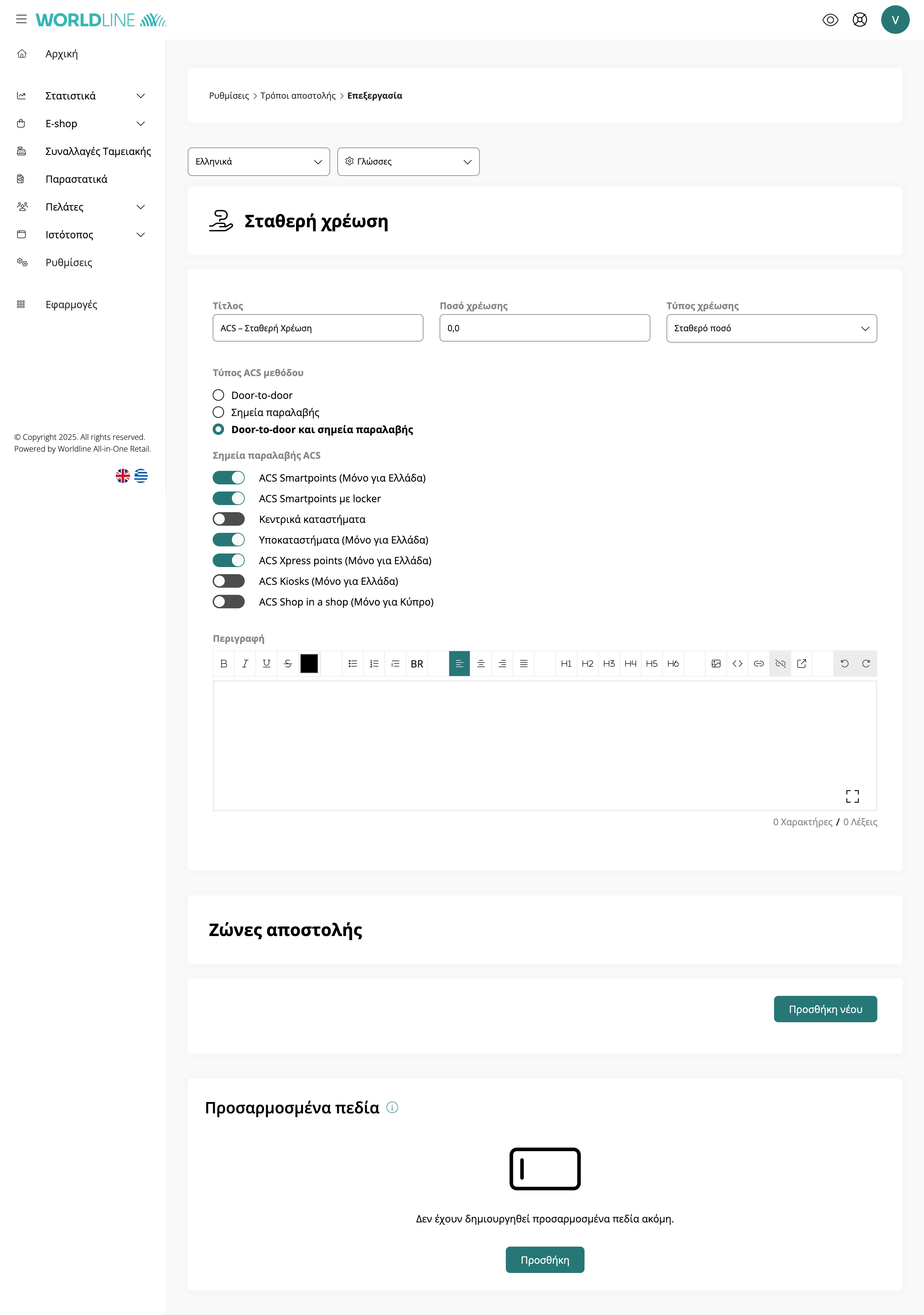924x1315 pixels.
Task: Expand the description editor to fullscreen
Action: point(852,796)
